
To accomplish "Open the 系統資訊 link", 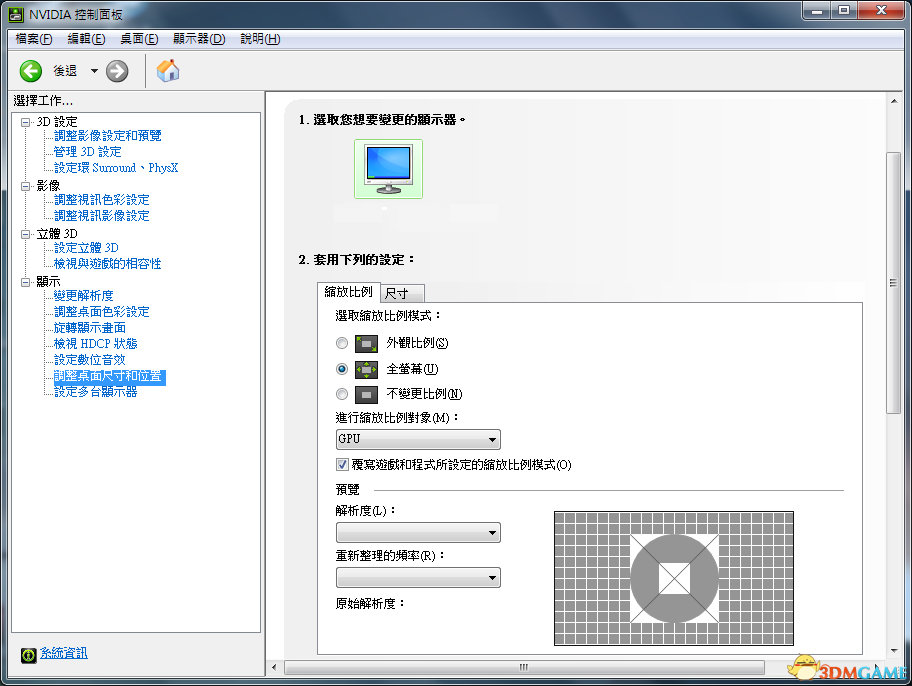I will coord(63,653).
